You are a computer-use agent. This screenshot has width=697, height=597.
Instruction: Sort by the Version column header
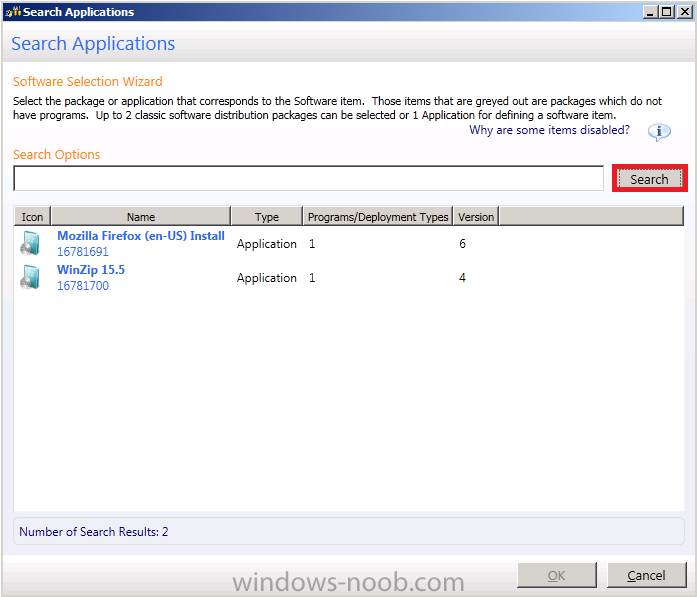coord(476,216)
